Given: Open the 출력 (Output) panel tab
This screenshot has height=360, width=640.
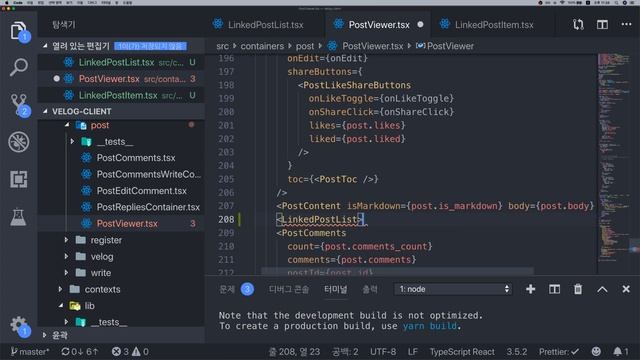Looking at the screenshot, I should [x=370, y=289].
